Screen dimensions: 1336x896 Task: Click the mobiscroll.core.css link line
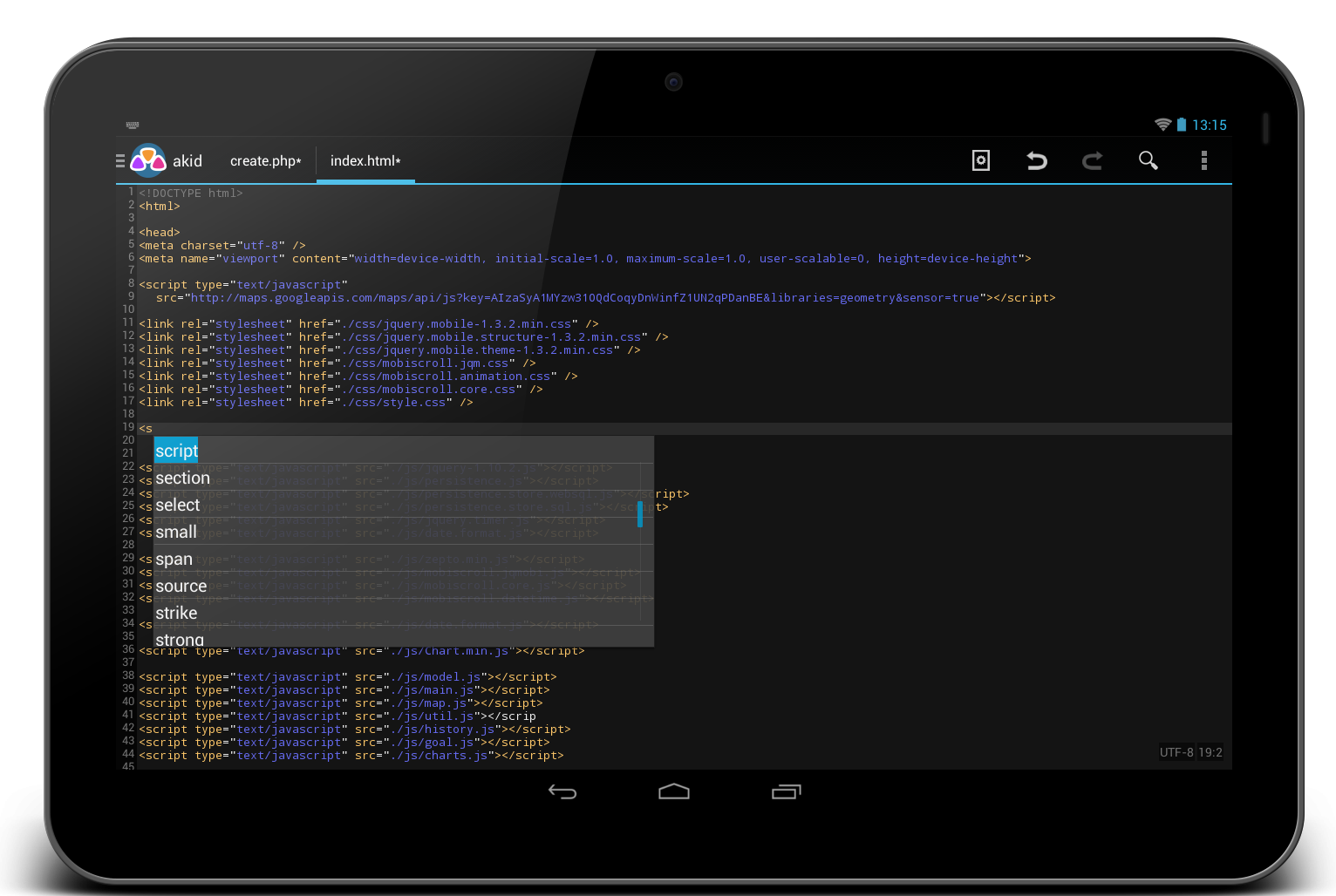tap(341, 390)
